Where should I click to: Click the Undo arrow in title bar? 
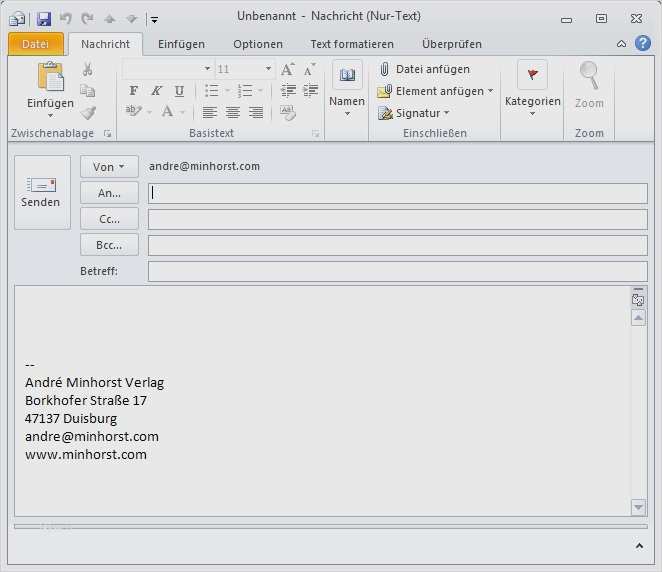pyautogui.click(x=65, y=19)
